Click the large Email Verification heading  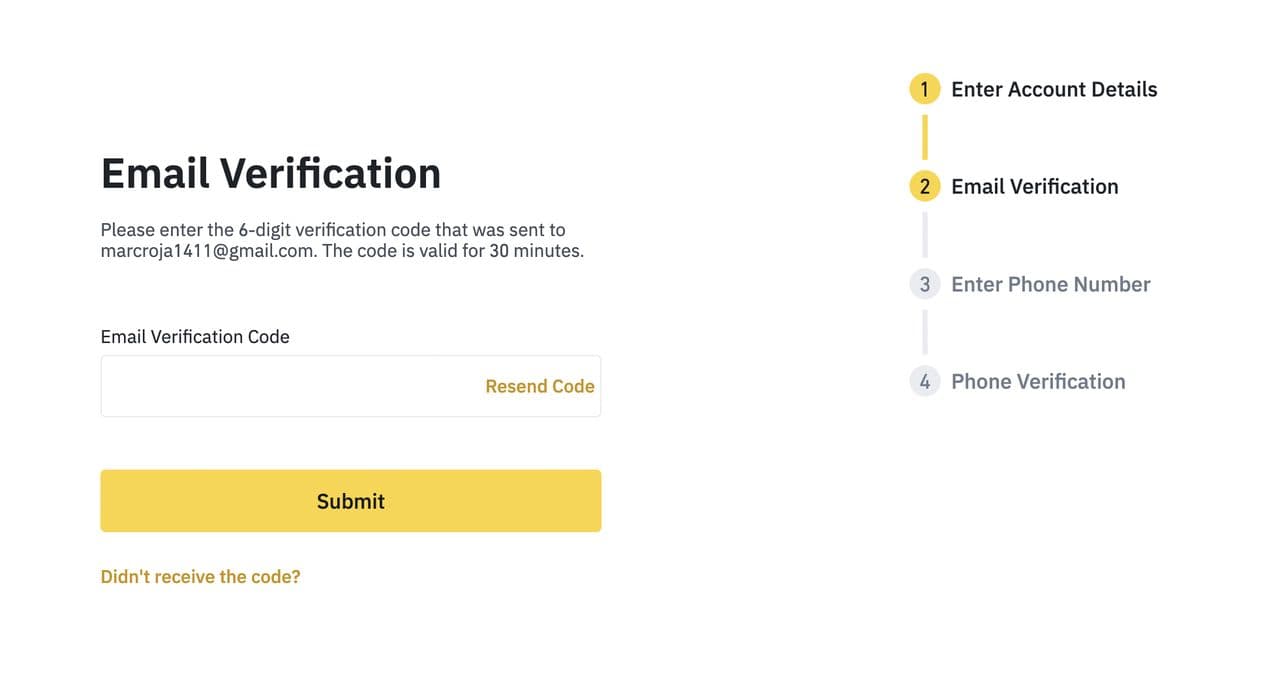tap(271, 173)
